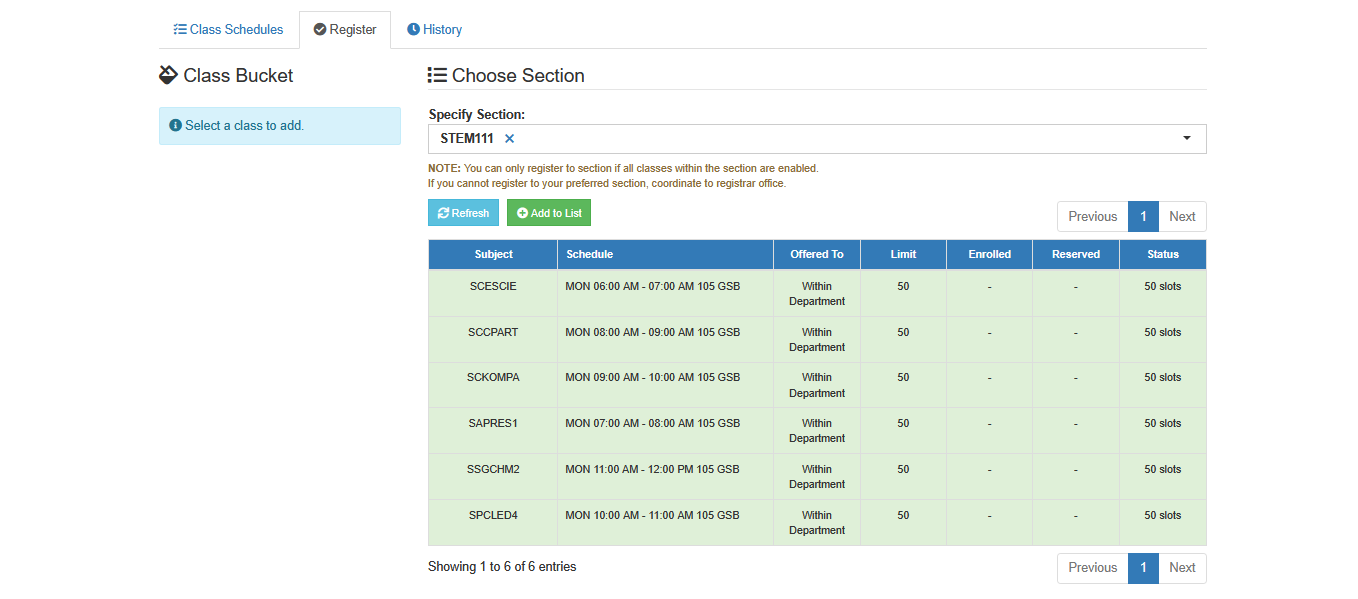
Task: Click page 1 in the bottom pagination
Action: pyautogui.click(x=1143, y=568)
